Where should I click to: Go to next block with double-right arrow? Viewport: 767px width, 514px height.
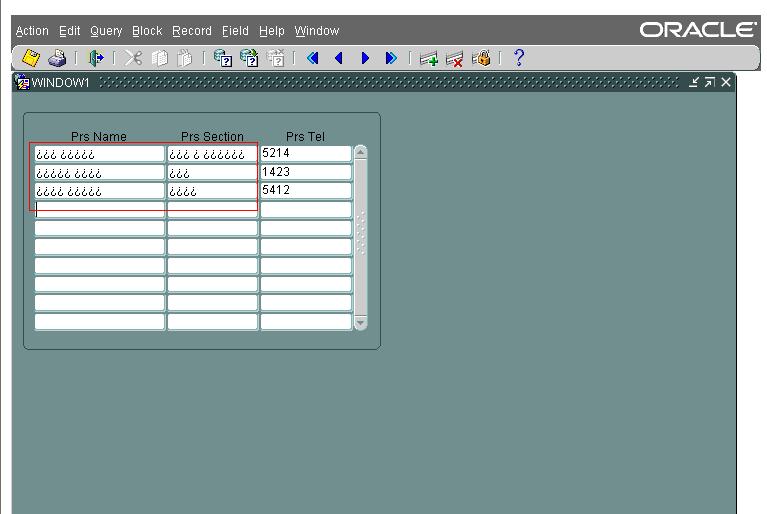[391, 59]
